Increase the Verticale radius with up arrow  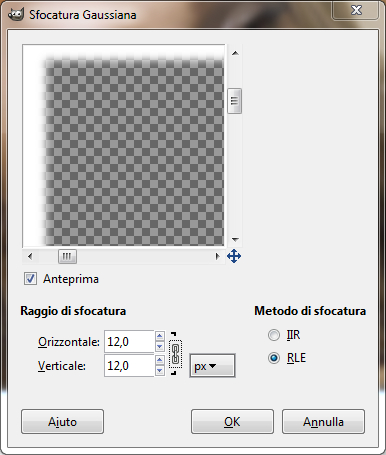[160, 360]
